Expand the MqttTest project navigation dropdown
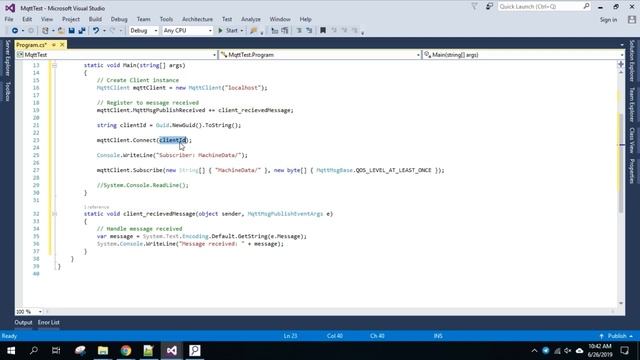640x360 pixels. pyautogui.click(x=215, y=55)
